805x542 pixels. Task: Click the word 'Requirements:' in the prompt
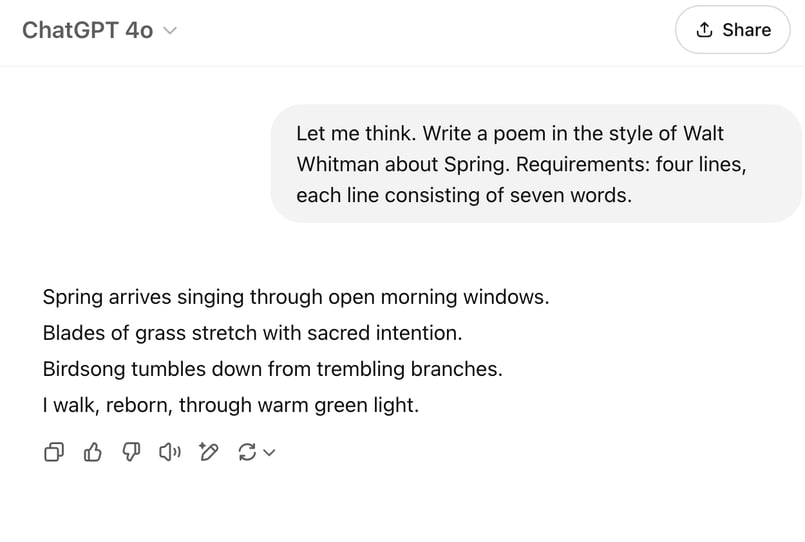[583, 165]
